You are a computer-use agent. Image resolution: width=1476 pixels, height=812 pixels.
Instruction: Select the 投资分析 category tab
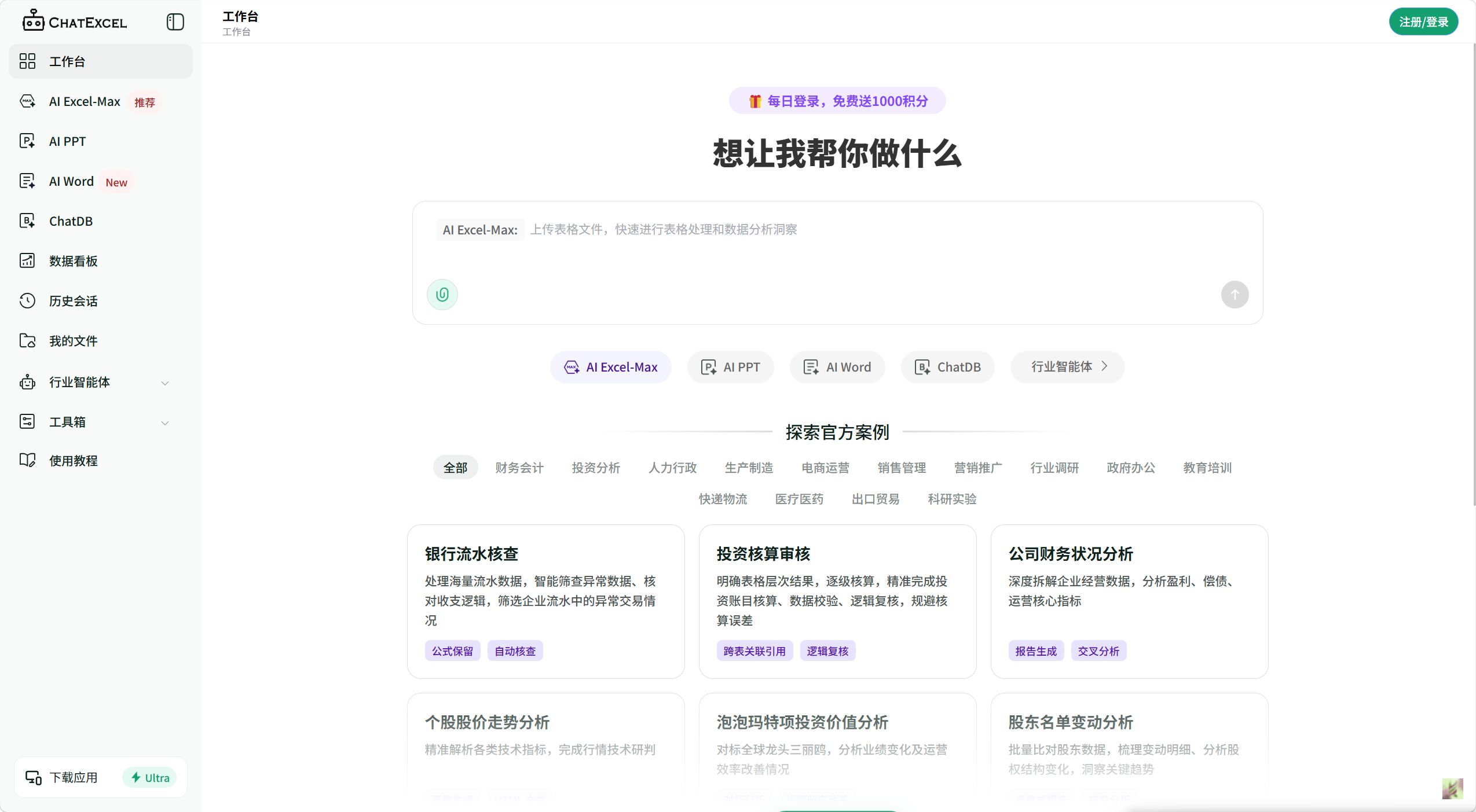[596, 468]
